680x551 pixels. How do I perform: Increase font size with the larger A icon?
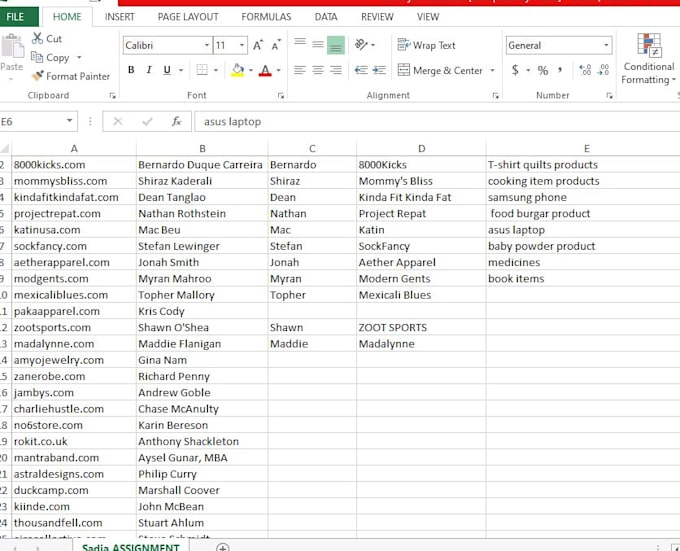tap(258, 45)
